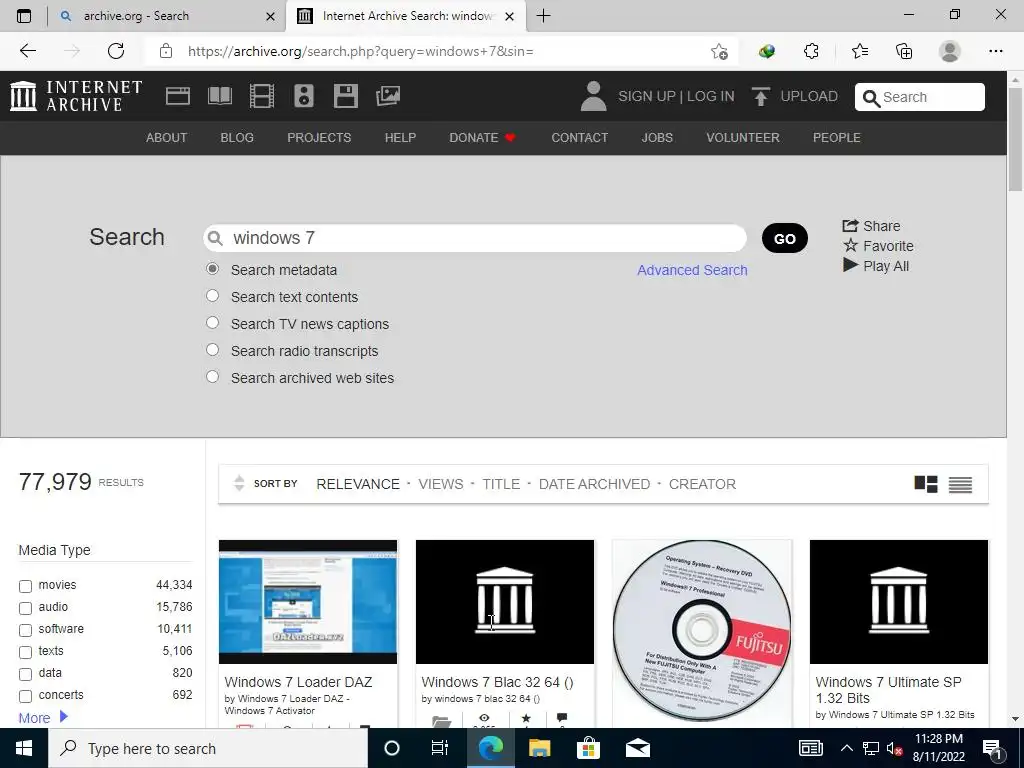The image size is (1024, 768).
Task: Open Edge settings and more menu
Action: click(995, 51)
